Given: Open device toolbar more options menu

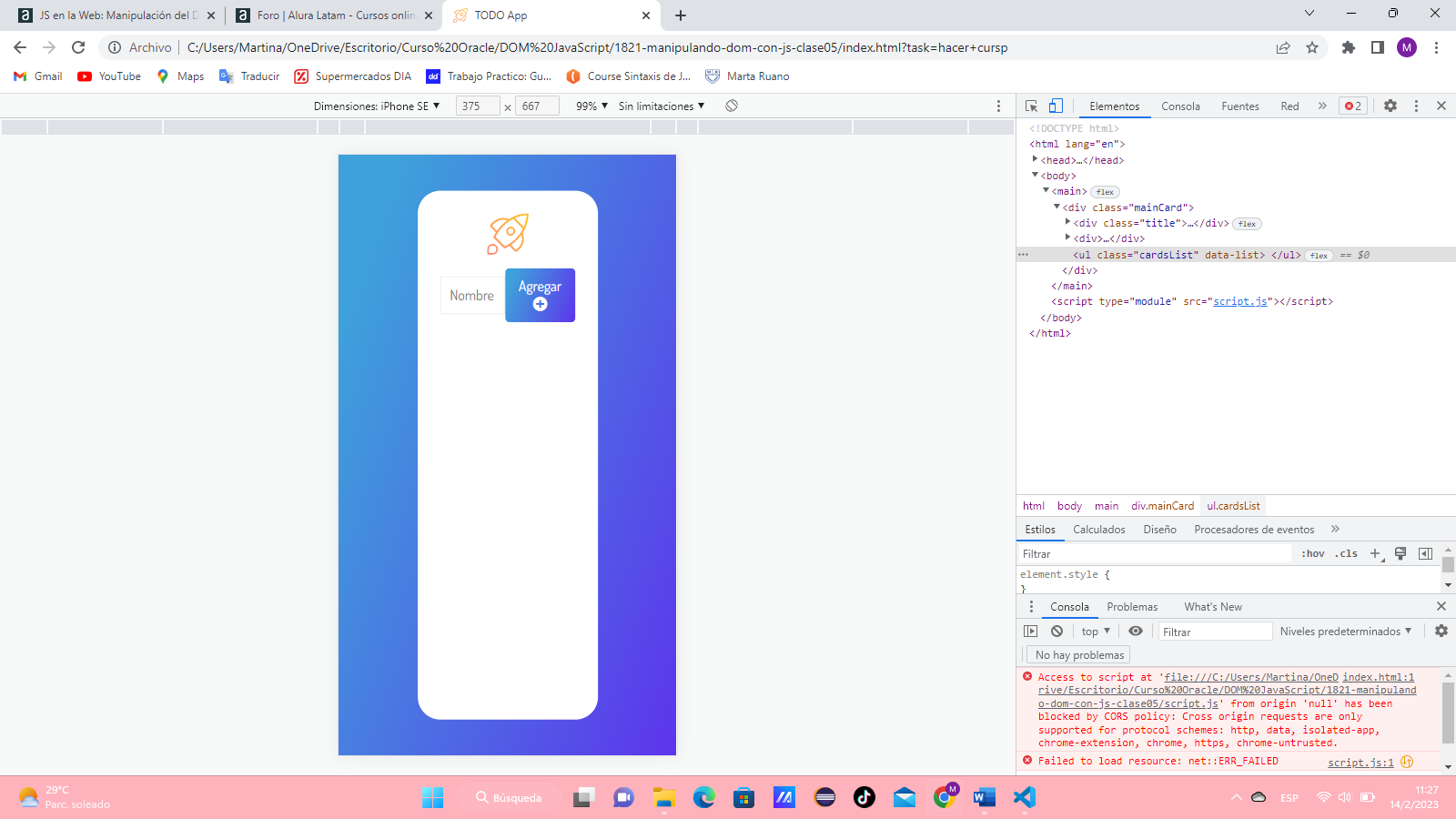Looking at the screenshot, I should pyautogui.click(x=998, y=106).
